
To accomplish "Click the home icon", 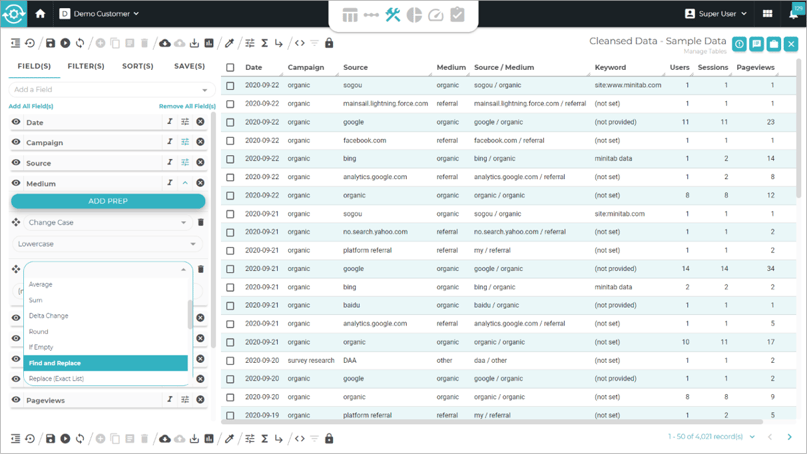I will (40, 14).
